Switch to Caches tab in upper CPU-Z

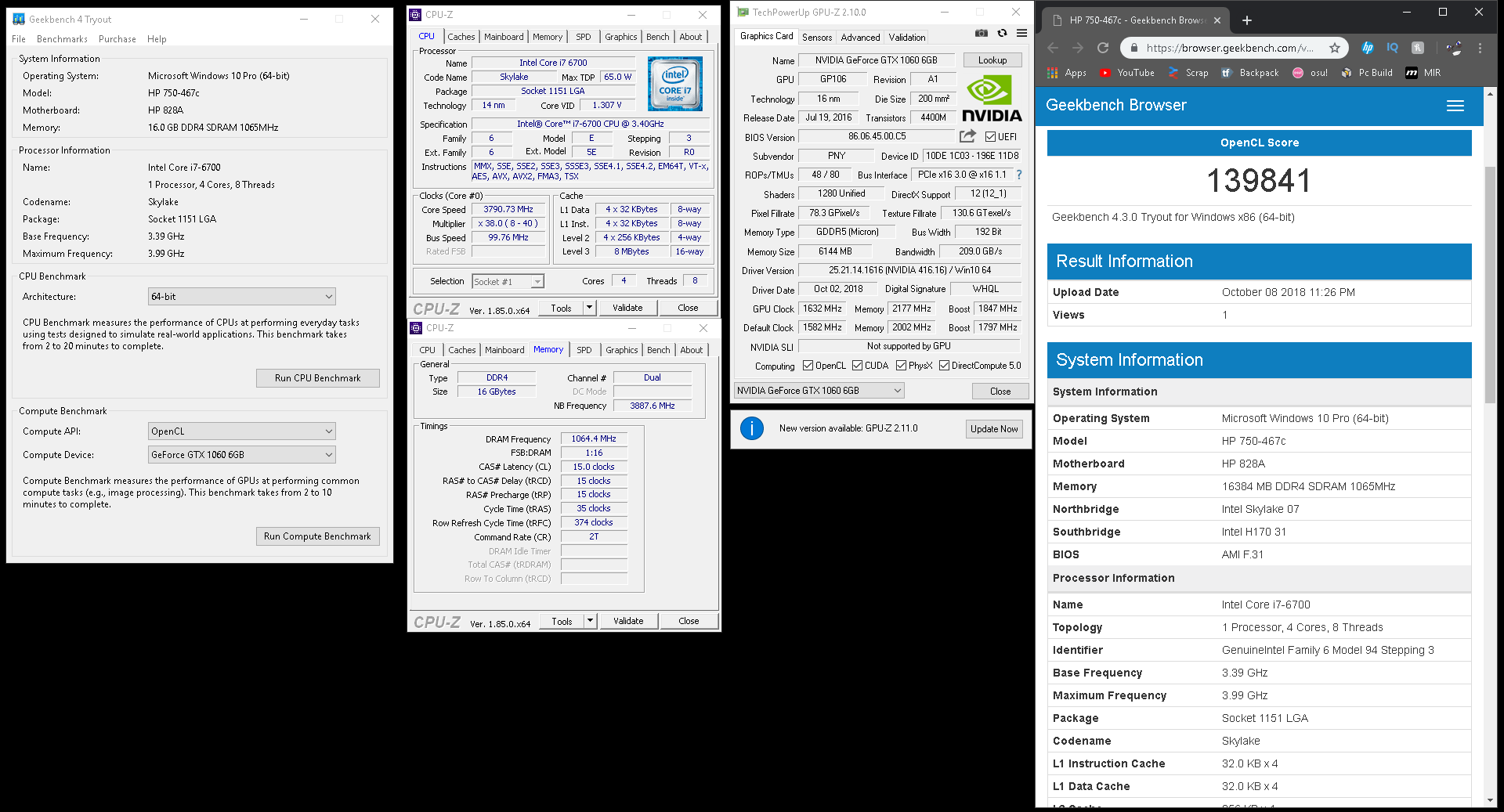tap(461, 37)
